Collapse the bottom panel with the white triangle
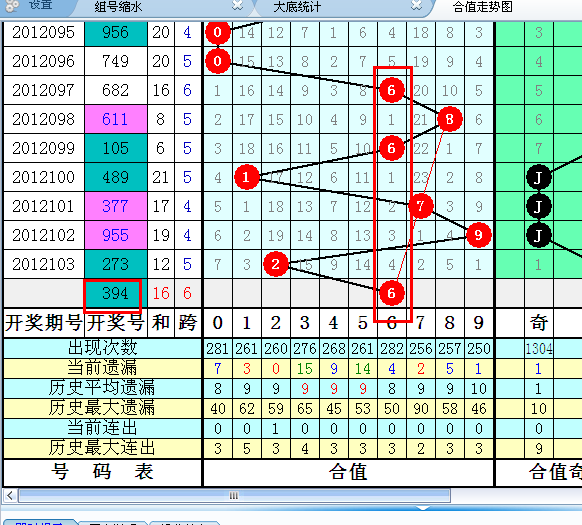The height and width of the screenshot is (525, 582). point(423,508)
